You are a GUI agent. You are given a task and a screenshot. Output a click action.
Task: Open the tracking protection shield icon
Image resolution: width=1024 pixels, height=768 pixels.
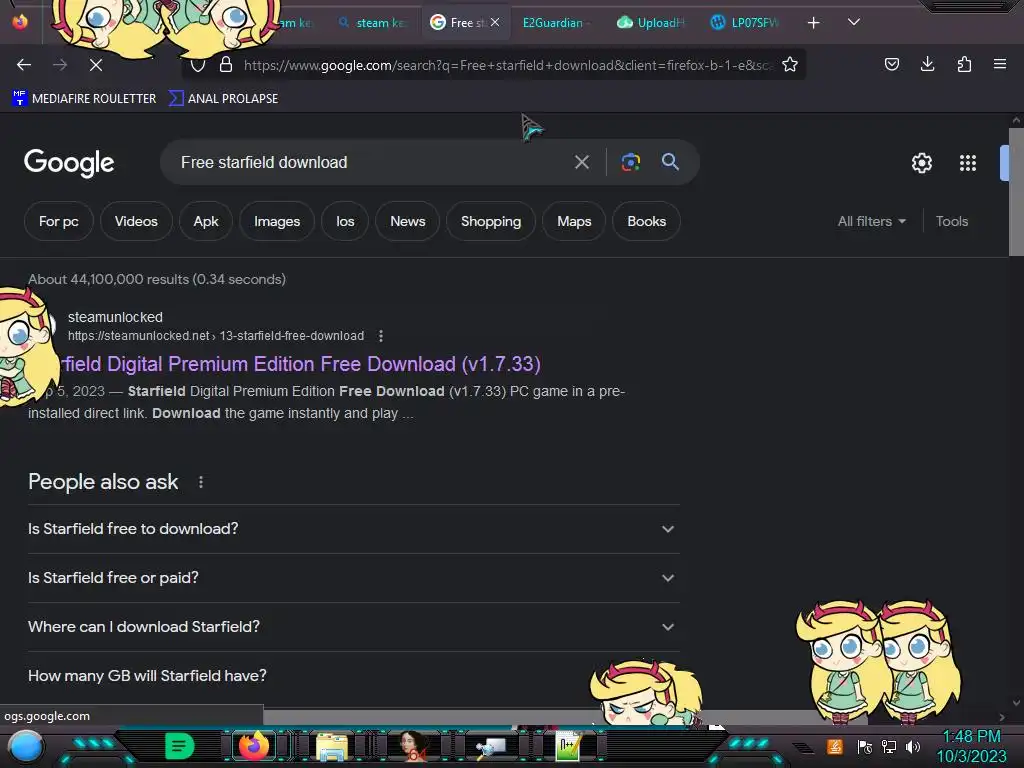(x=198, y=65)
